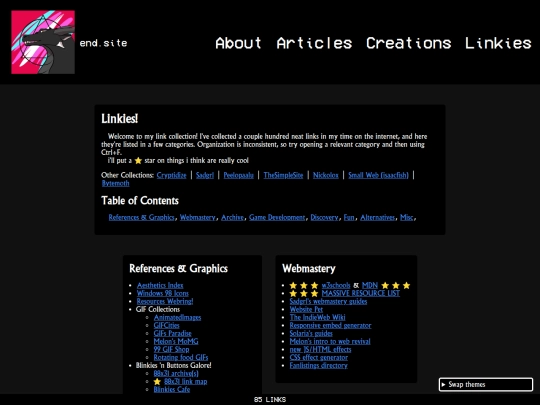Navigate to Creations
The image size is (540, 405).
pyautogui.click(x=408, y=43)
